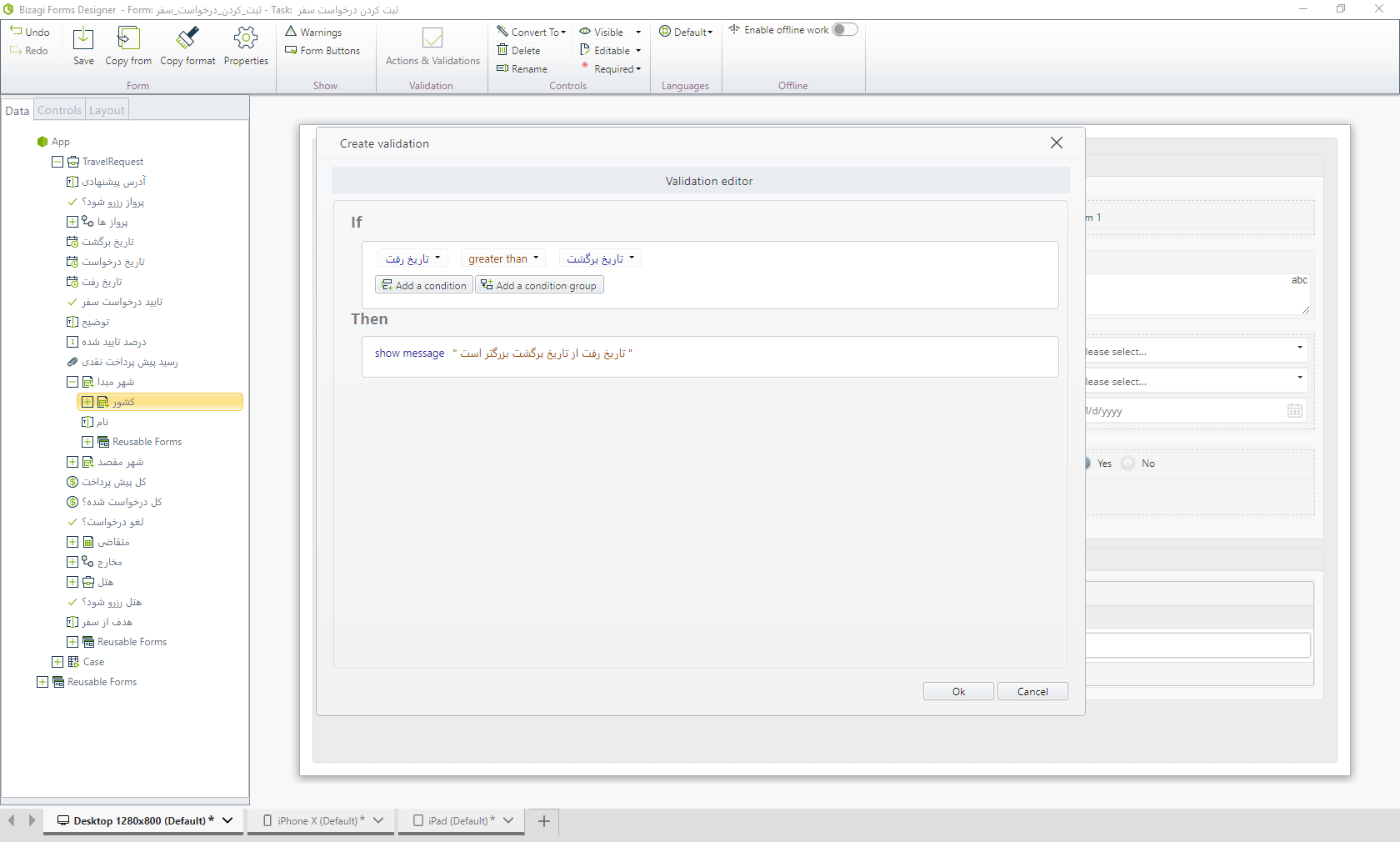Switch to the Layout tab
The width and height of the screenshot is (1400, 842).
[x=107, y=110]
